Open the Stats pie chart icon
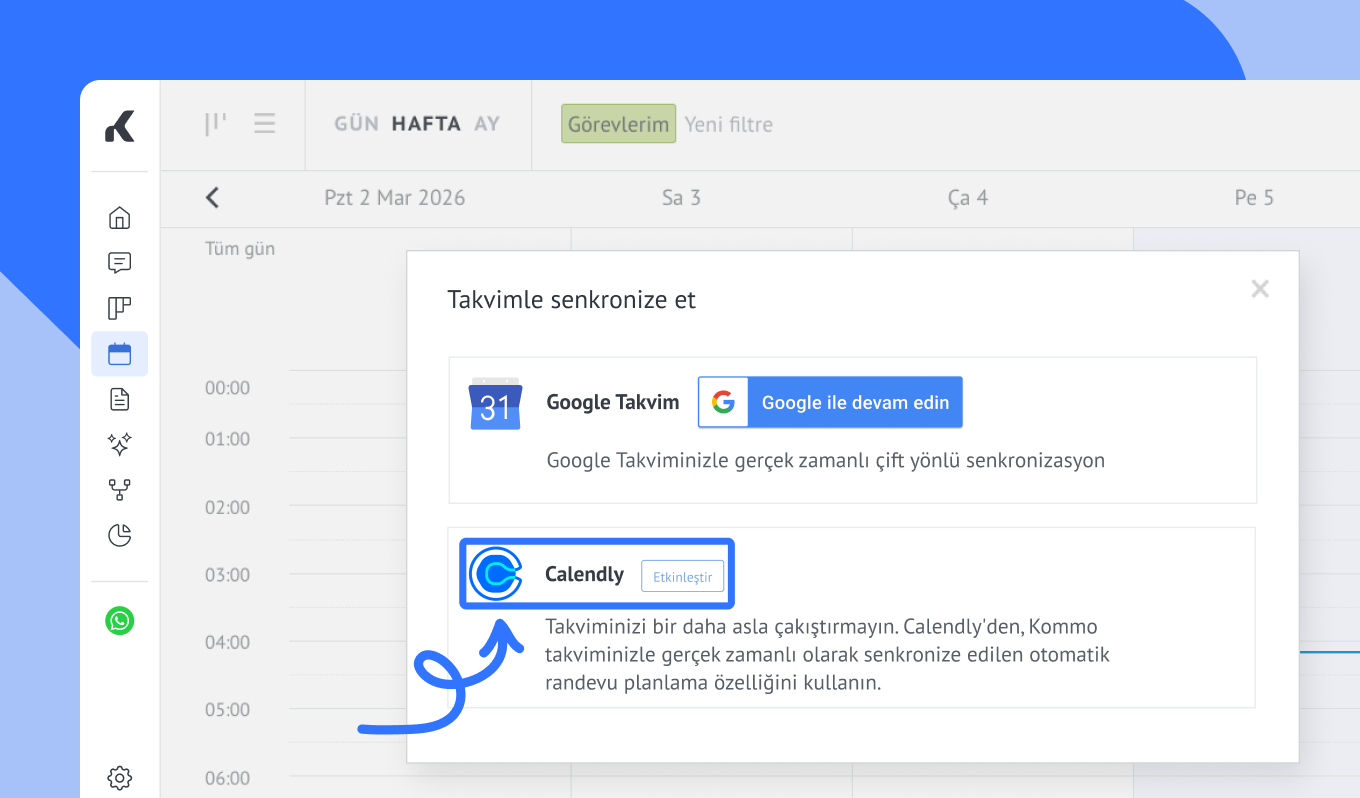The image size is (1360, 798). [x=119, y=536]
